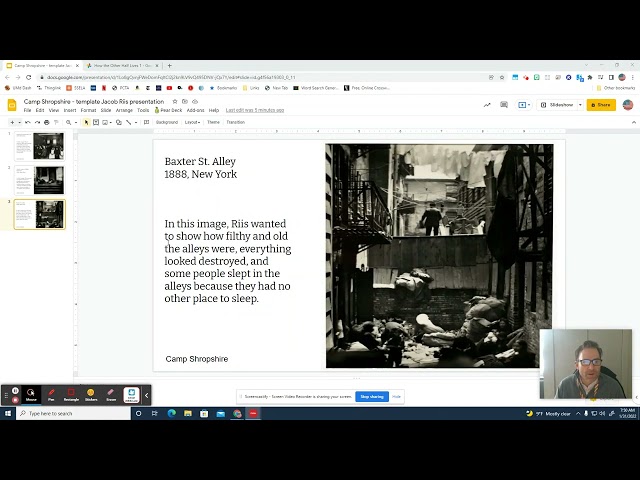Open the Insert menu
This screenshot has height=480, width=640.
pyautogui.click(x=69, y=110)
